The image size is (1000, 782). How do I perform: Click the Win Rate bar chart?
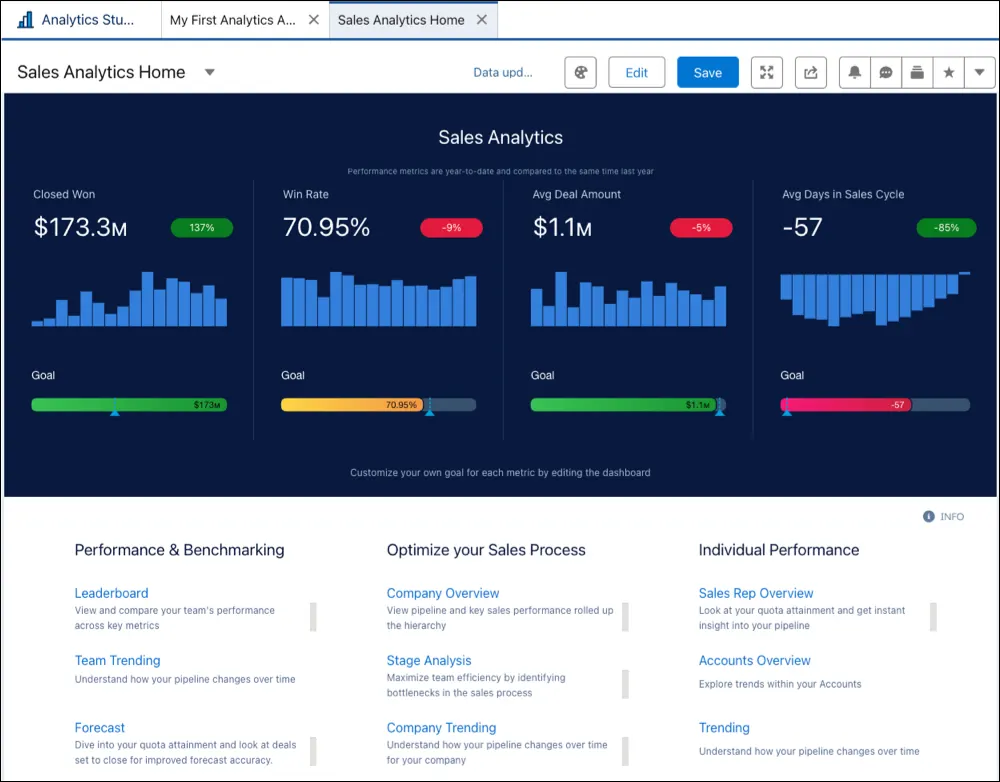[x=379, y=299]
